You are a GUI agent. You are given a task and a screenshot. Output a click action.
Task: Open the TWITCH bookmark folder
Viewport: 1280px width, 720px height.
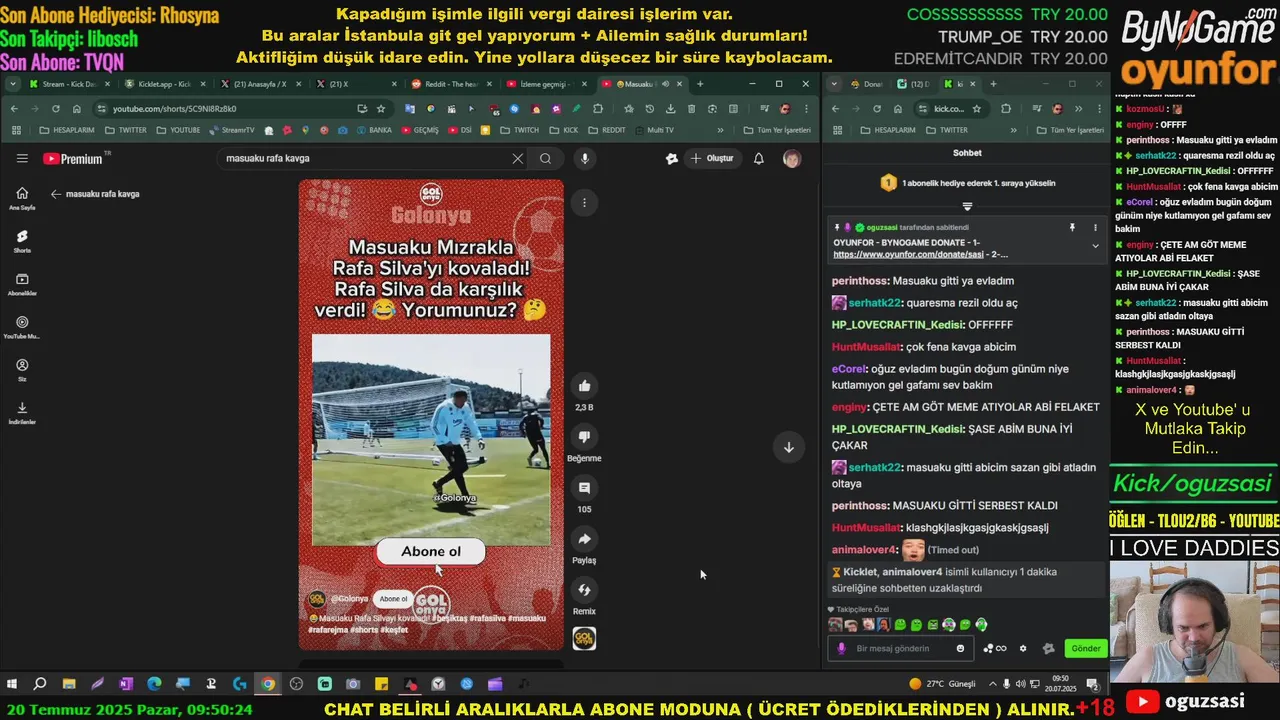point(519,130)
